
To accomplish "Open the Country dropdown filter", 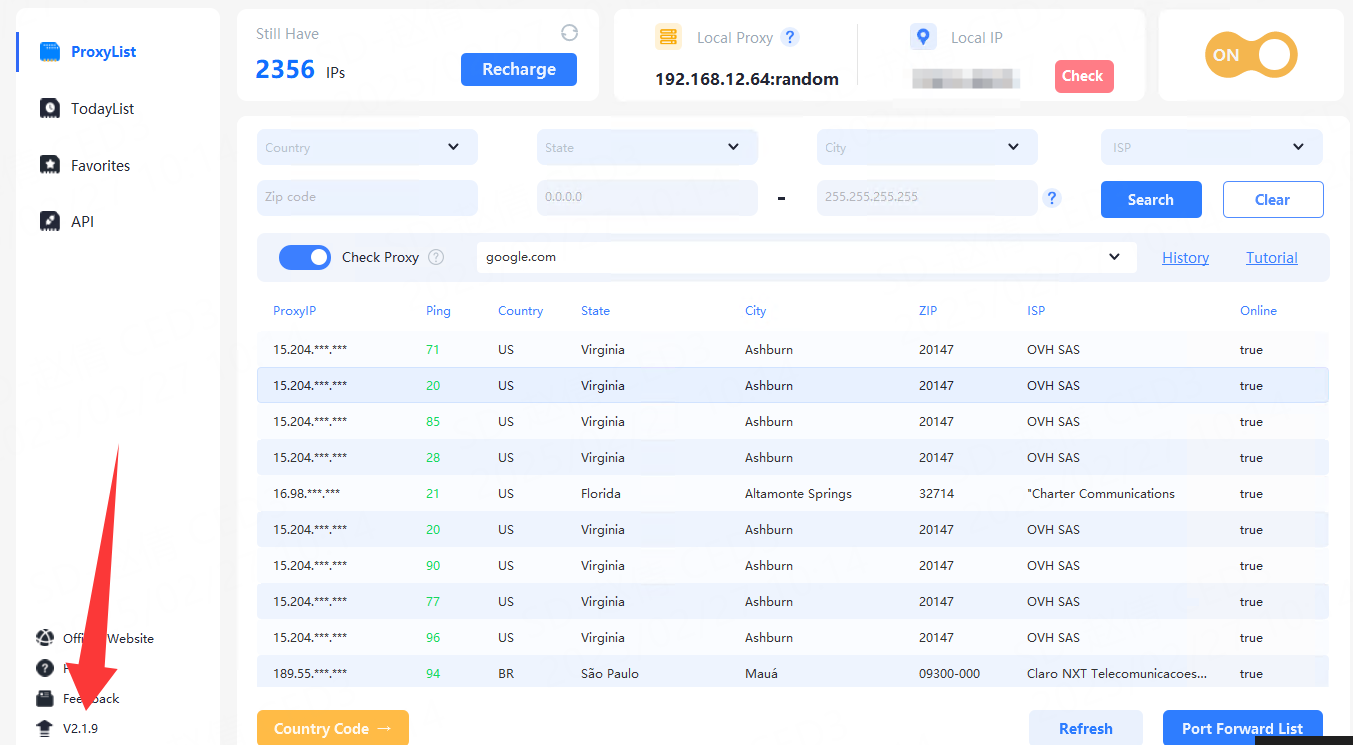I will 367,147.
